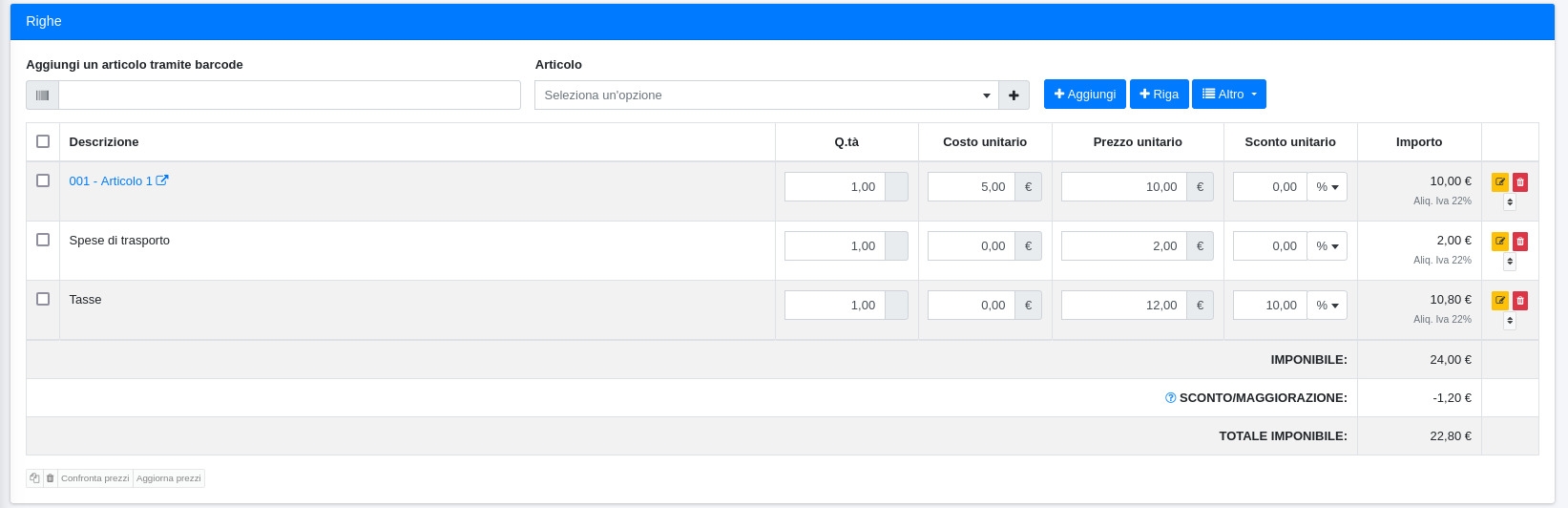
Task: Delete the Tasse row with red trash icon
Action: (1520, 301)
